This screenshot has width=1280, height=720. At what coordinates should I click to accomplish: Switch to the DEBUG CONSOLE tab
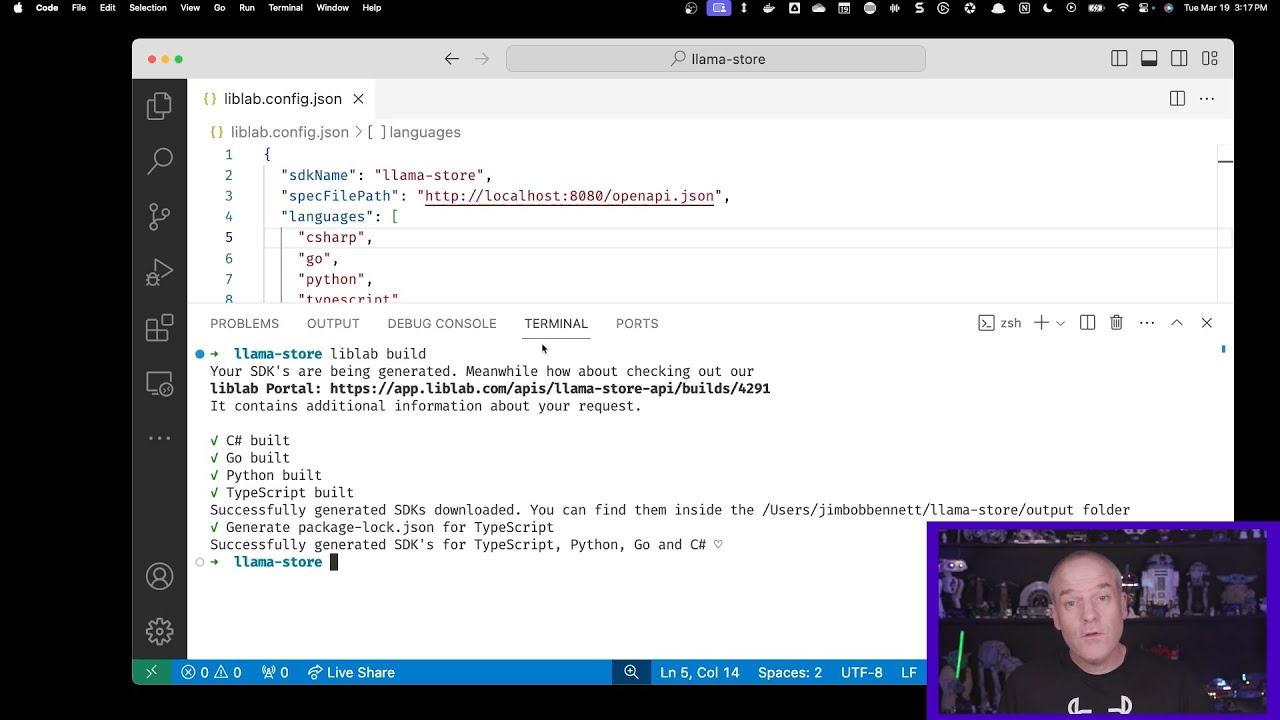point(442,323)
